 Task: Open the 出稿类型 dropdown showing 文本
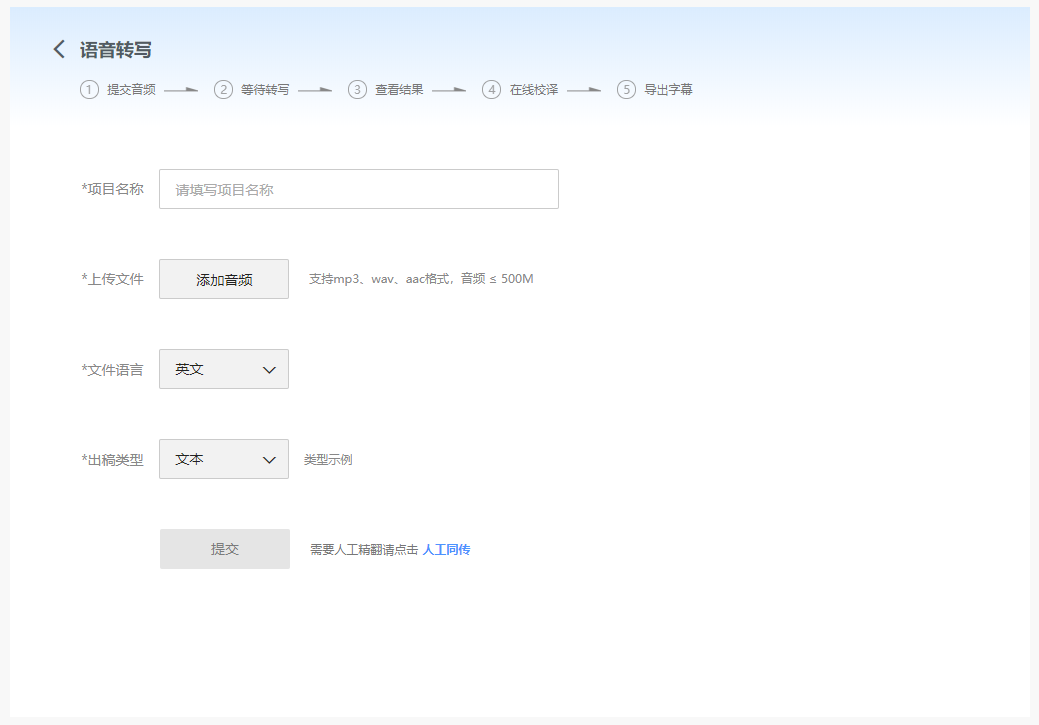[x=212, y=459]
